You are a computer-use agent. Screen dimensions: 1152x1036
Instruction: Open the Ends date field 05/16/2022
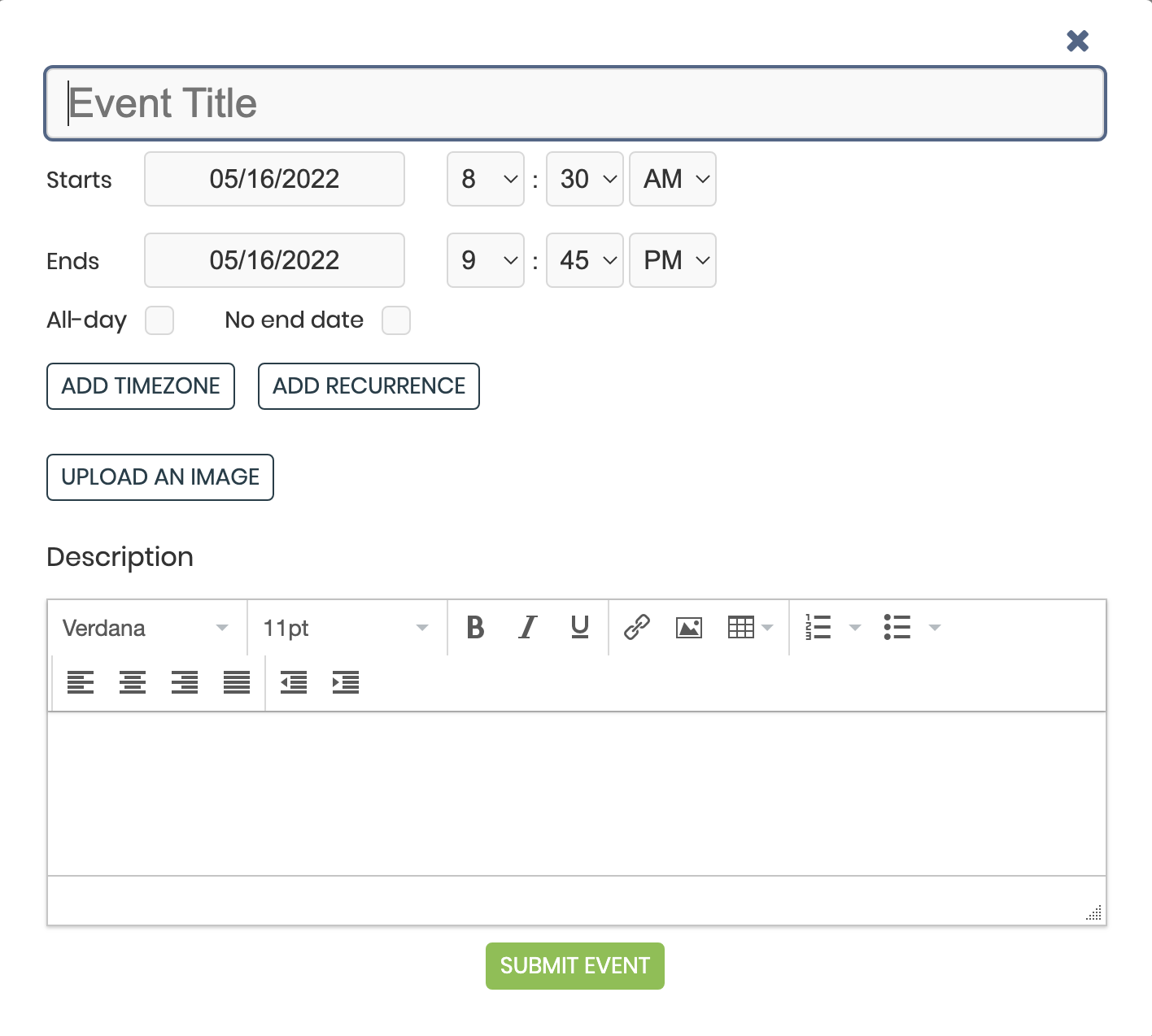point(274,260)
